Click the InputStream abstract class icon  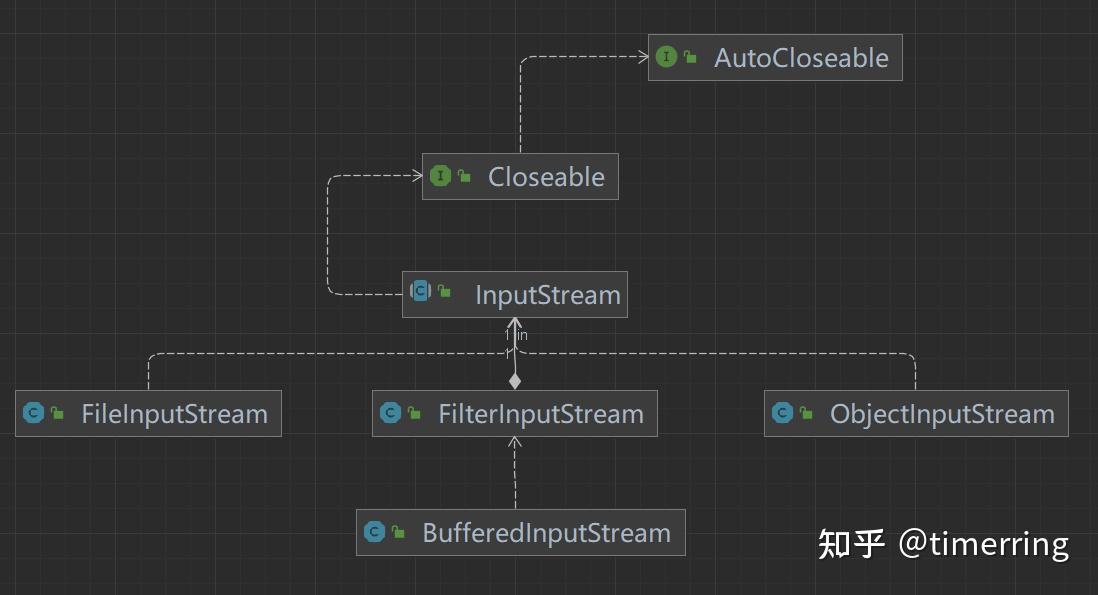click(421, 290)
